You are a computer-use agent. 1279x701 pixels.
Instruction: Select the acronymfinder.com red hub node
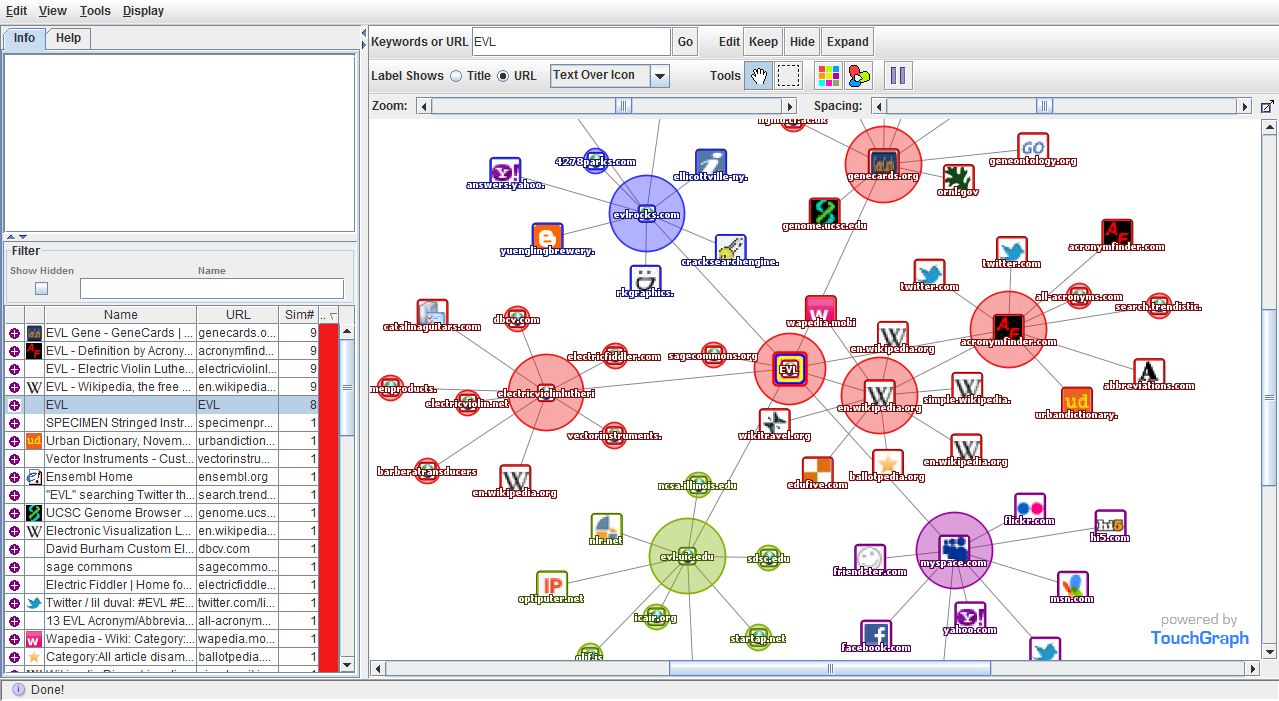(x=1008, y=328)
